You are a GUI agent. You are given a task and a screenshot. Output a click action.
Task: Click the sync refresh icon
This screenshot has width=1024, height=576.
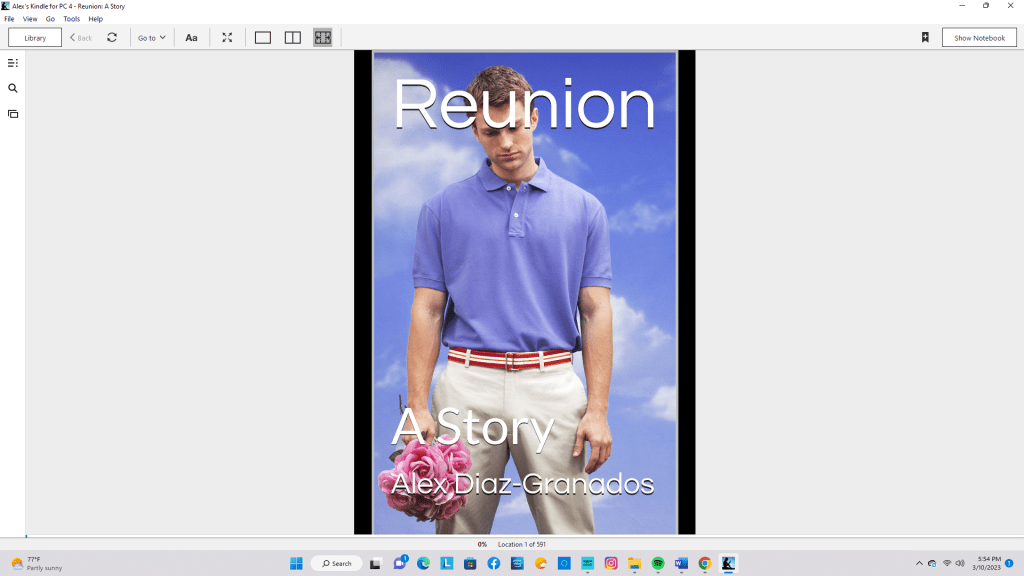click(112, 38)
